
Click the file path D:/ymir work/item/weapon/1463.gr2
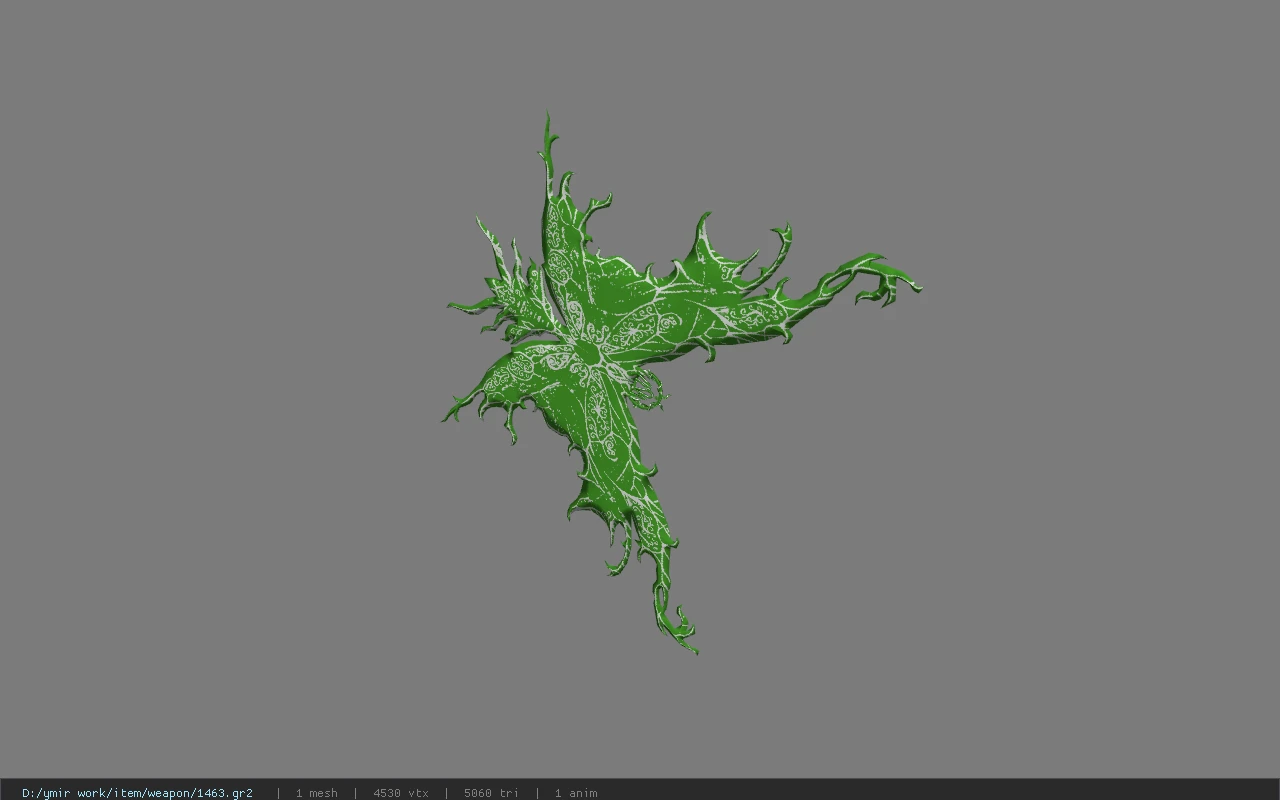click(137, 793)
